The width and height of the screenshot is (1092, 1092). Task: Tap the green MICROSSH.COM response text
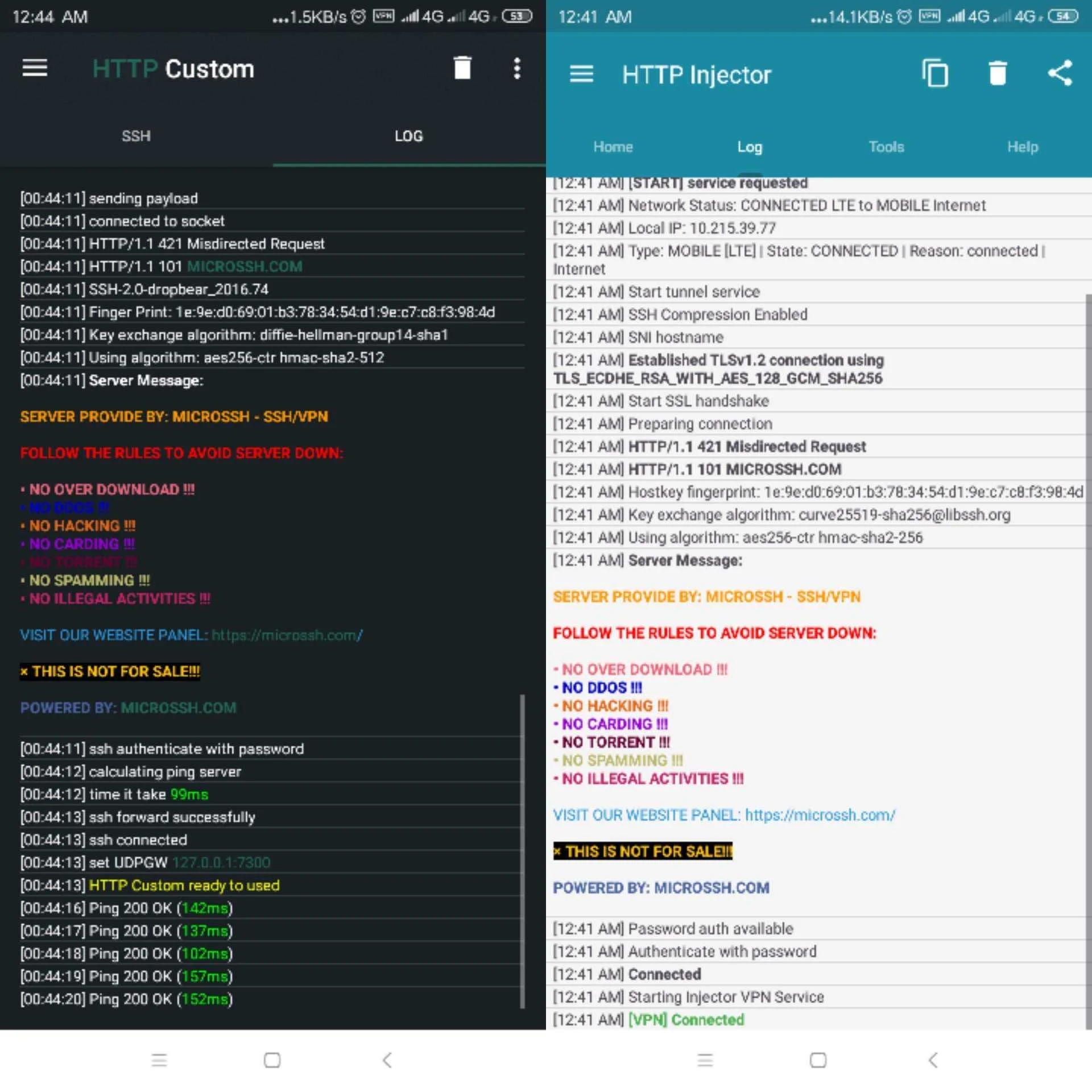(245, 267)
